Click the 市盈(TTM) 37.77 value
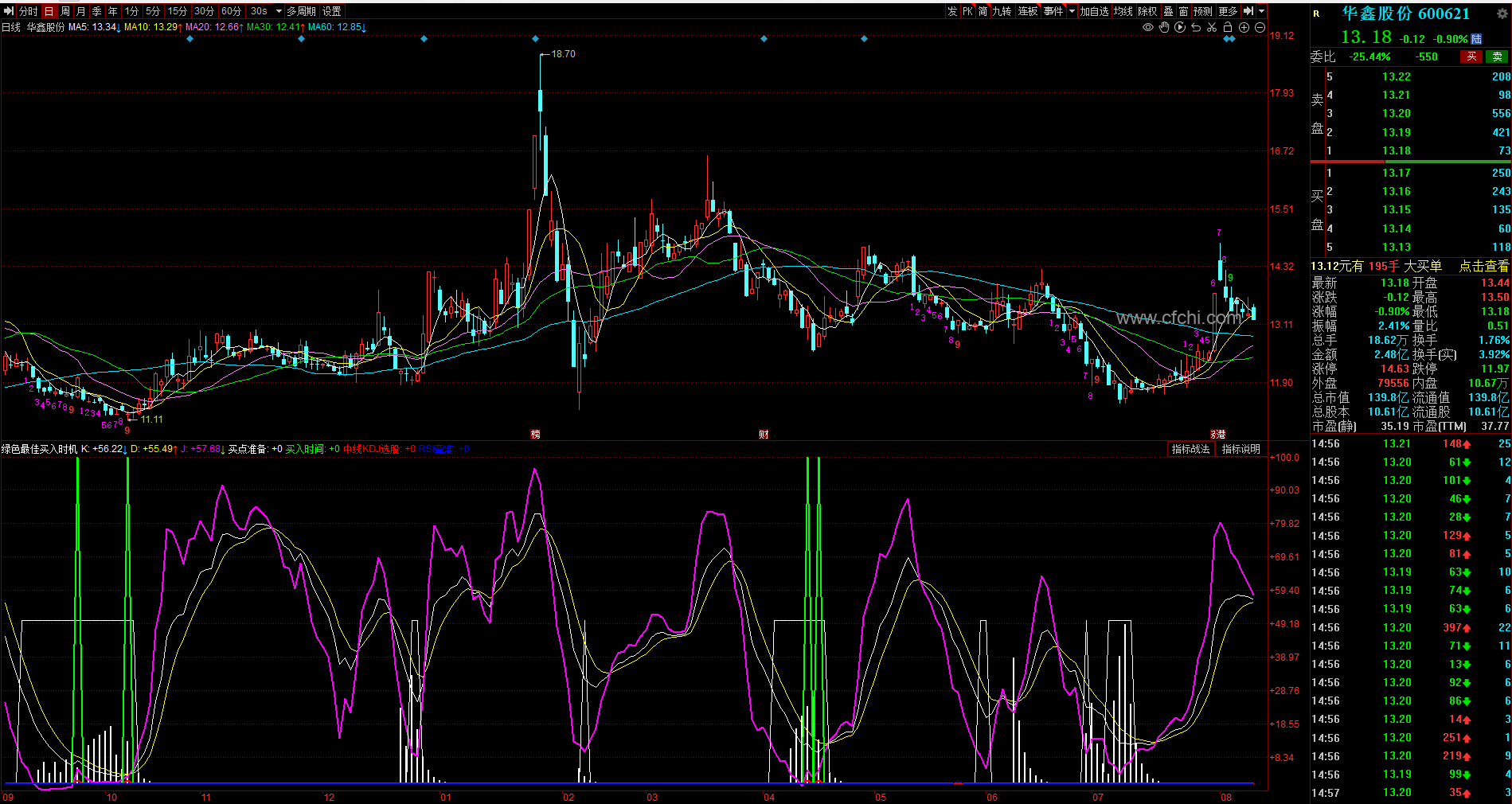The height and width of the screenshot is (804, 1512). [1494, 426]
